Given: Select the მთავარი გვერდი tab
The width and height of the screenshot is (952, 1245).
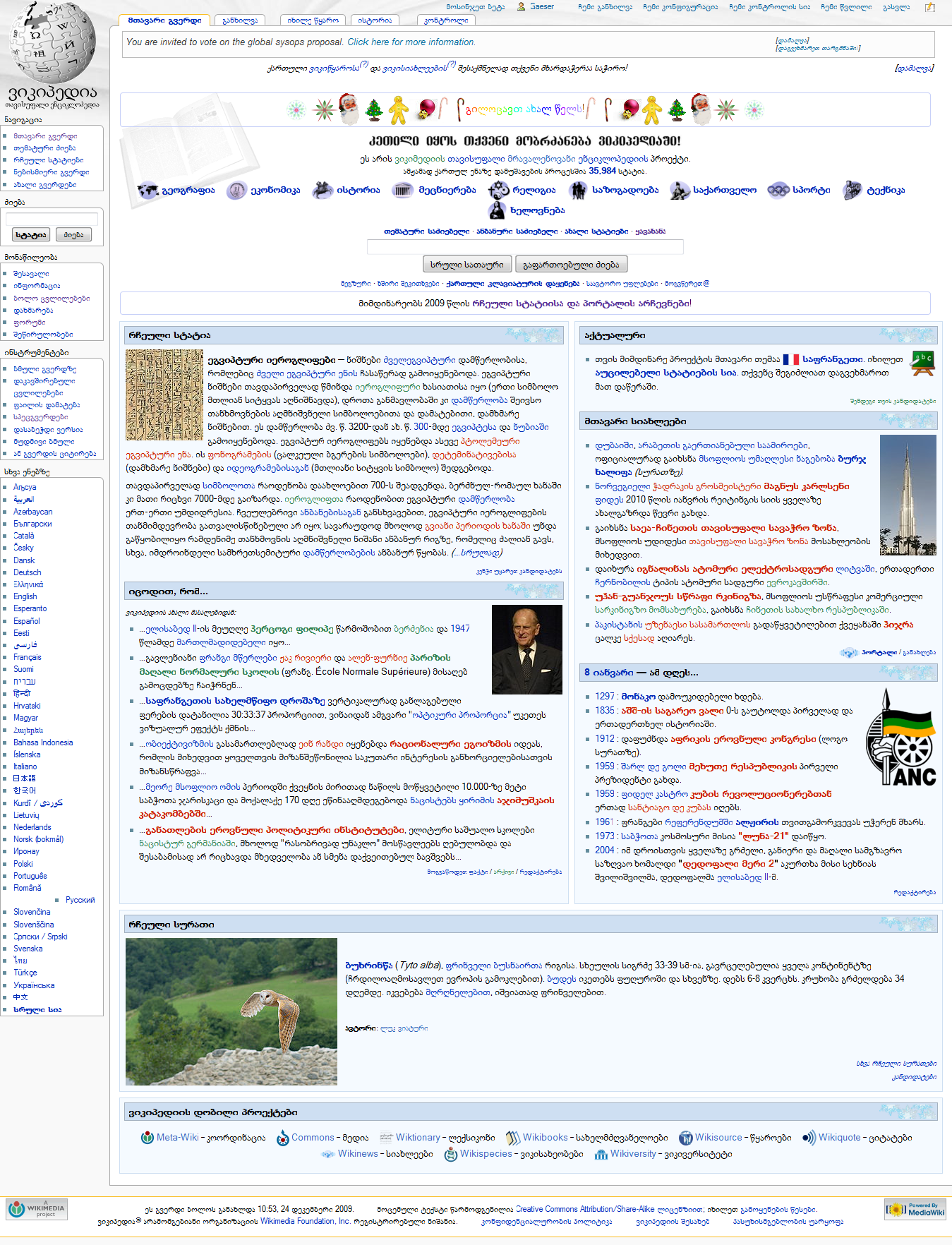Looking at the screenshot, I should point(164,20).
